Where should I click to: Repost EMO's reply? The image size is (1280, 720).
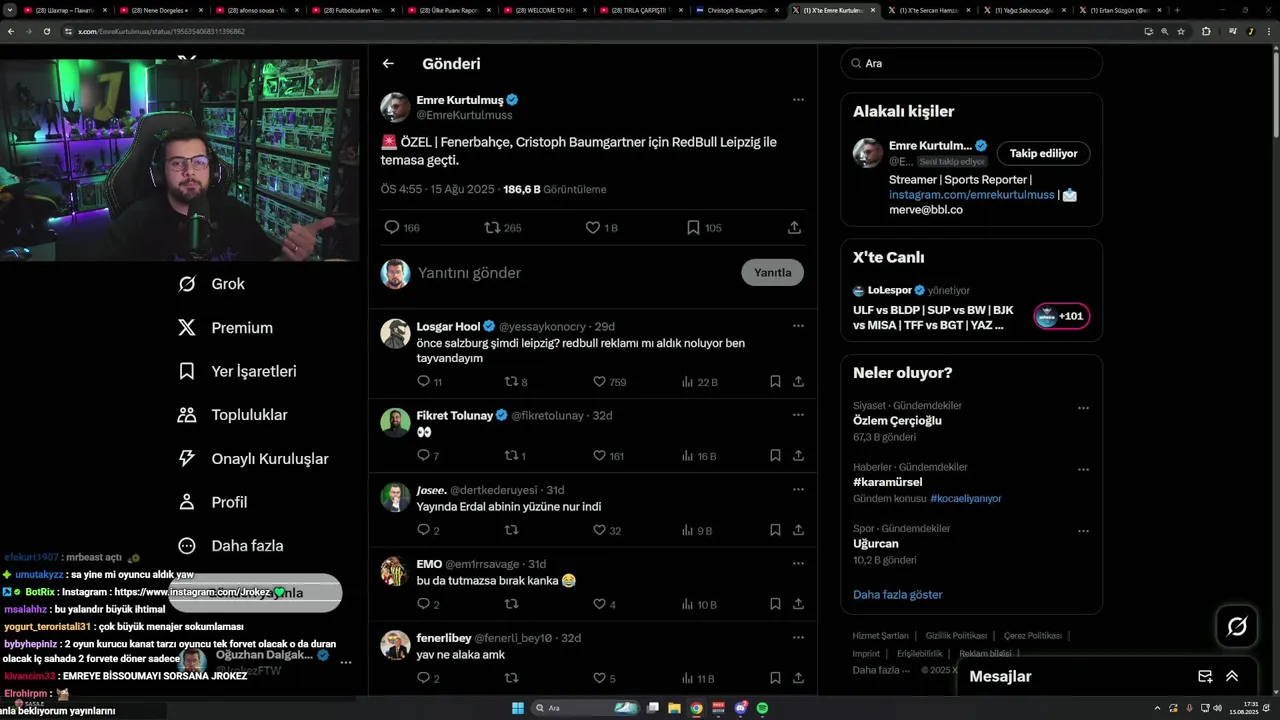click(511, 604)
